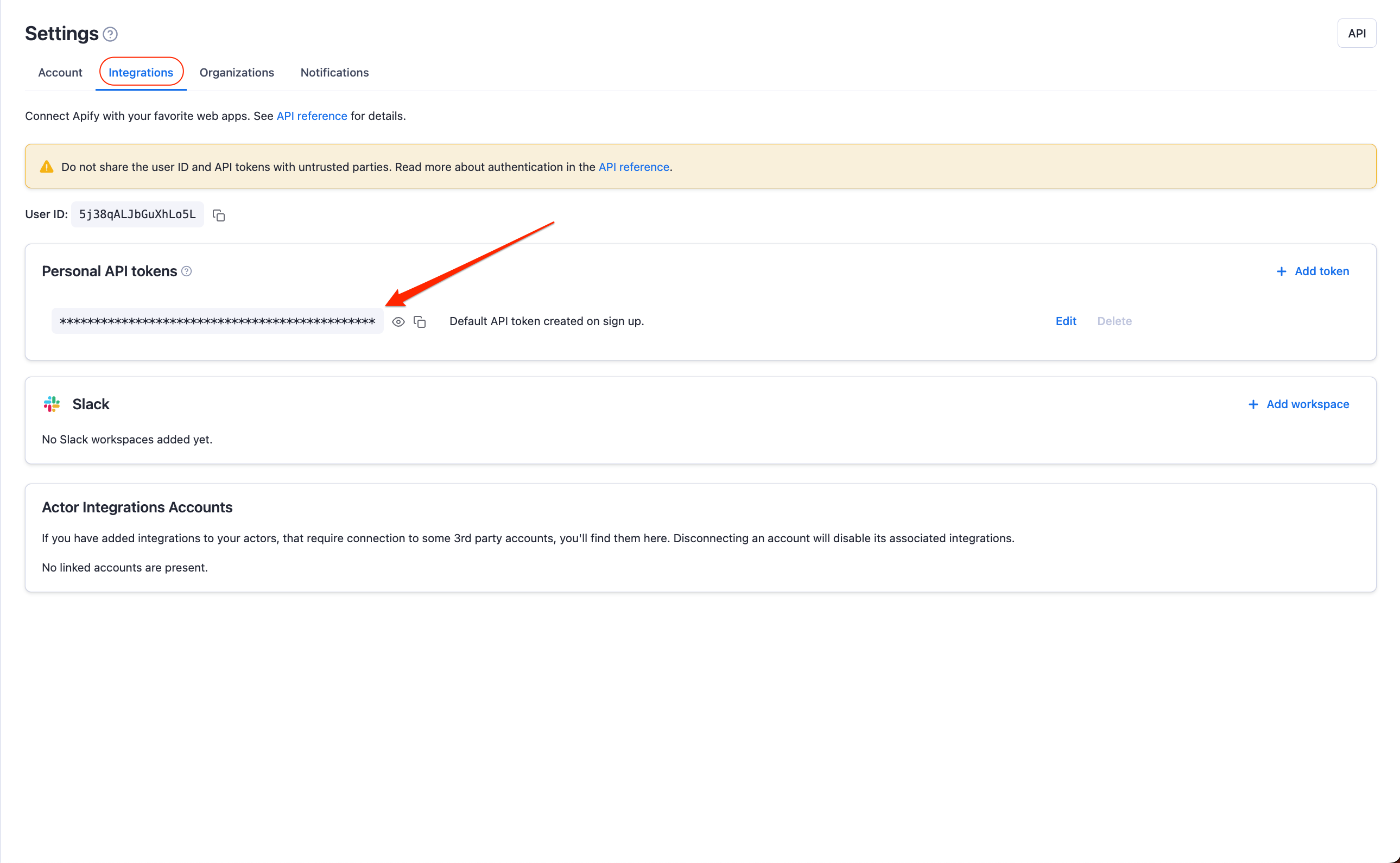Click the plus icon beside Add token

1281,272
